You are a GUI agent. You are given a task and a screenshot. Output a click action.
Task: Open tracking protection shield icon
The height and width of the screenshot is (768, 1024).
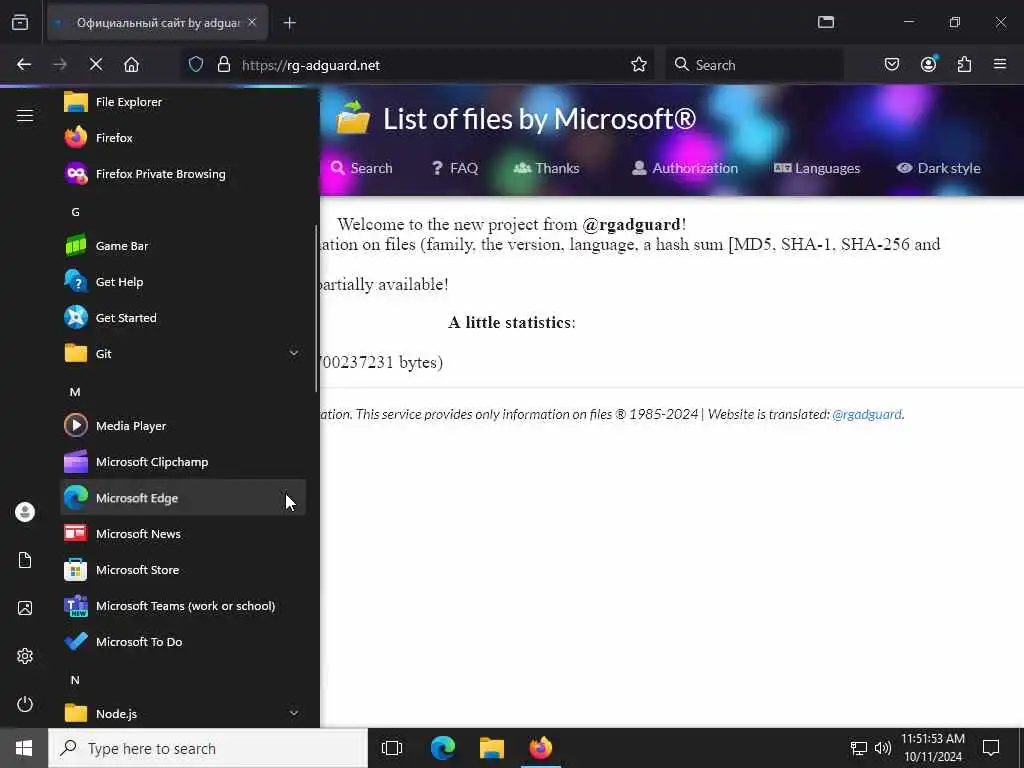click(196, 65)
